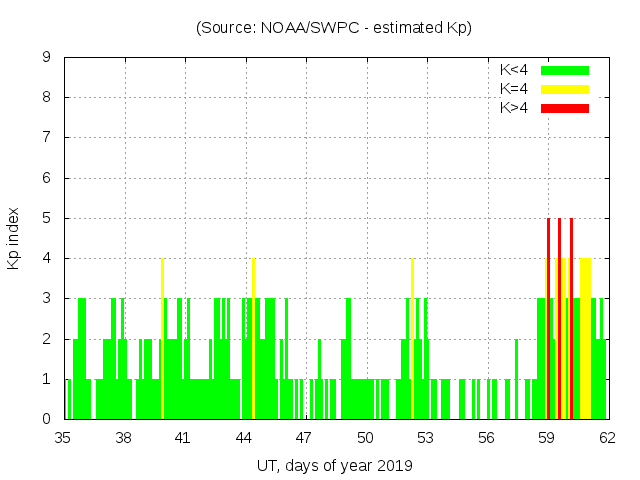Click the last red bar just after day 60
640x480 pixels.
pyautogui.click(x=571, y=320)
